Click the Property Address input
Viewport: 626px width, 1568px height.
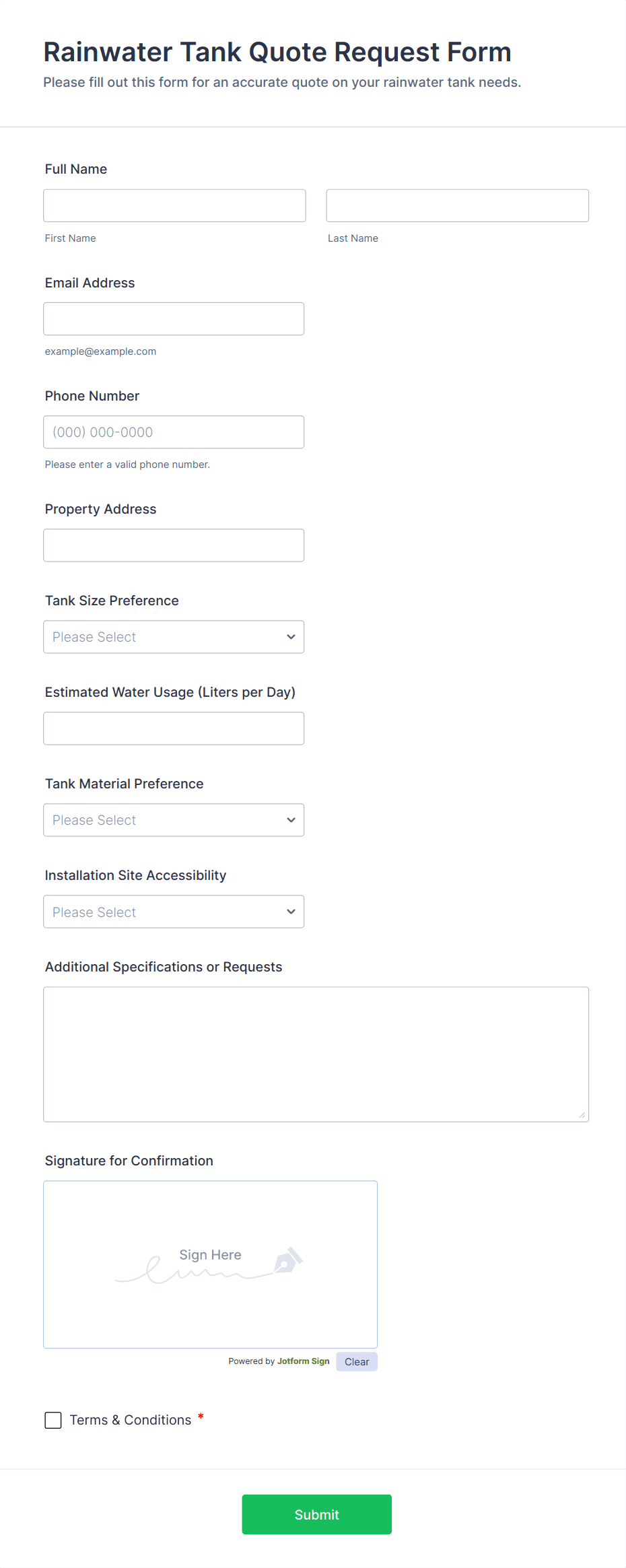[x=174, y=545]
